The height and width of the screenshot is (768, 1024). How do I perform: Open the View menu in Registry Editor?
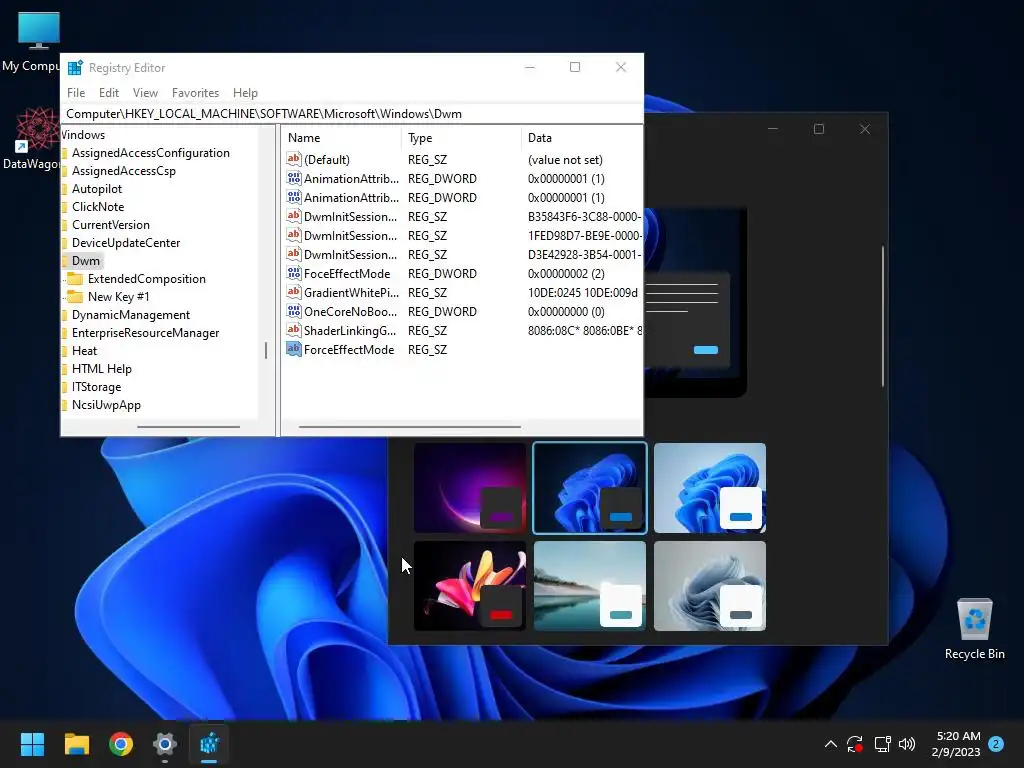coord(145,93)
